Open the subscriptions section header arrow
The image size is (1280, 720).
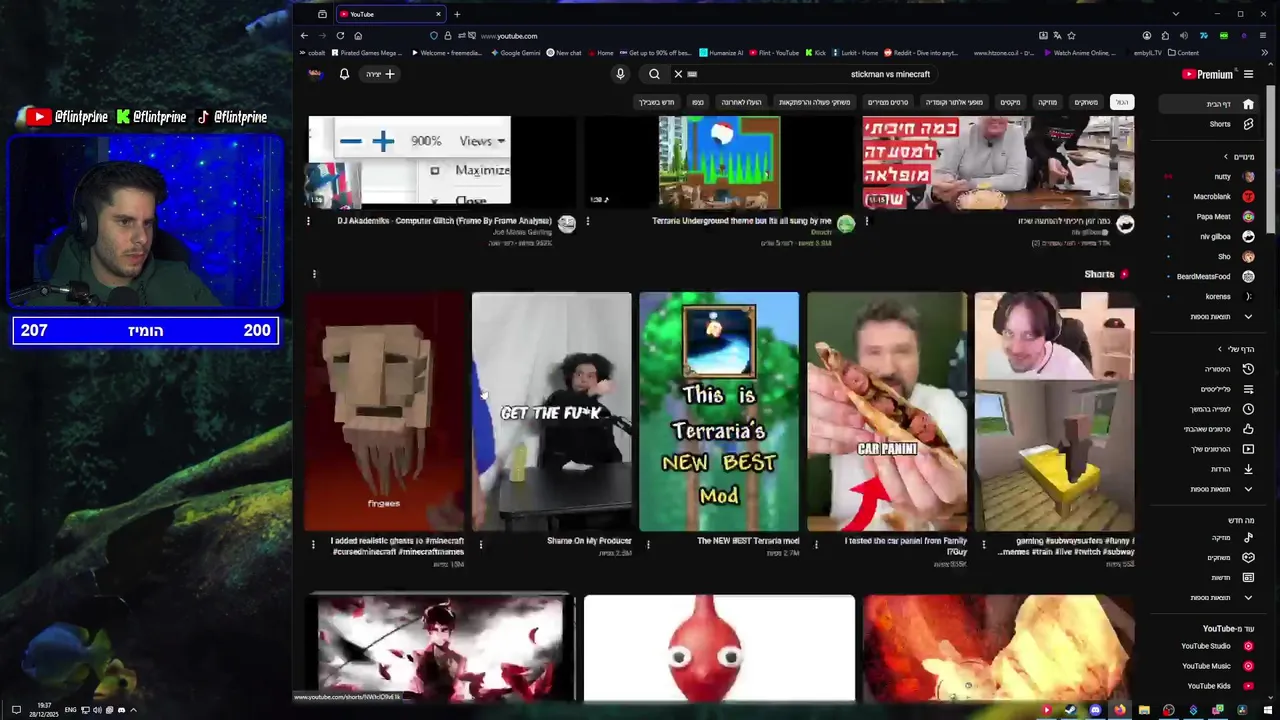[x=1226, y=157]
